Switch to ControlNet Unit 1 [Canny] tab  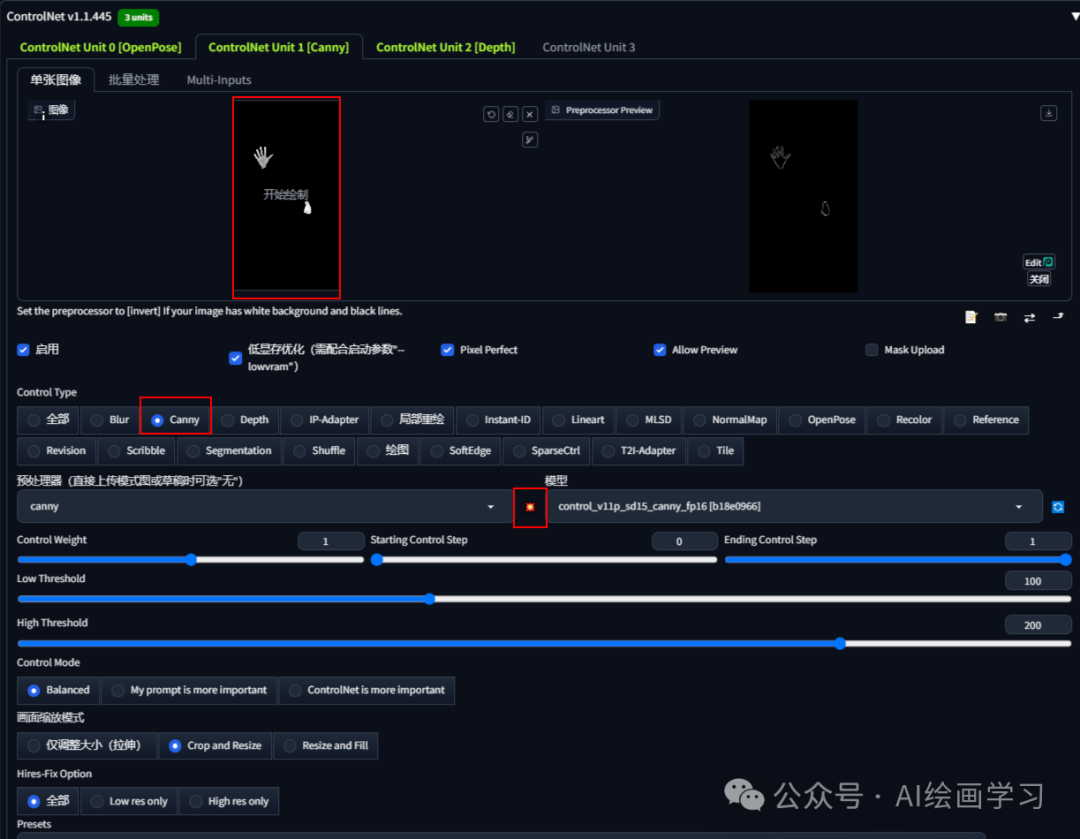[278, 47]
